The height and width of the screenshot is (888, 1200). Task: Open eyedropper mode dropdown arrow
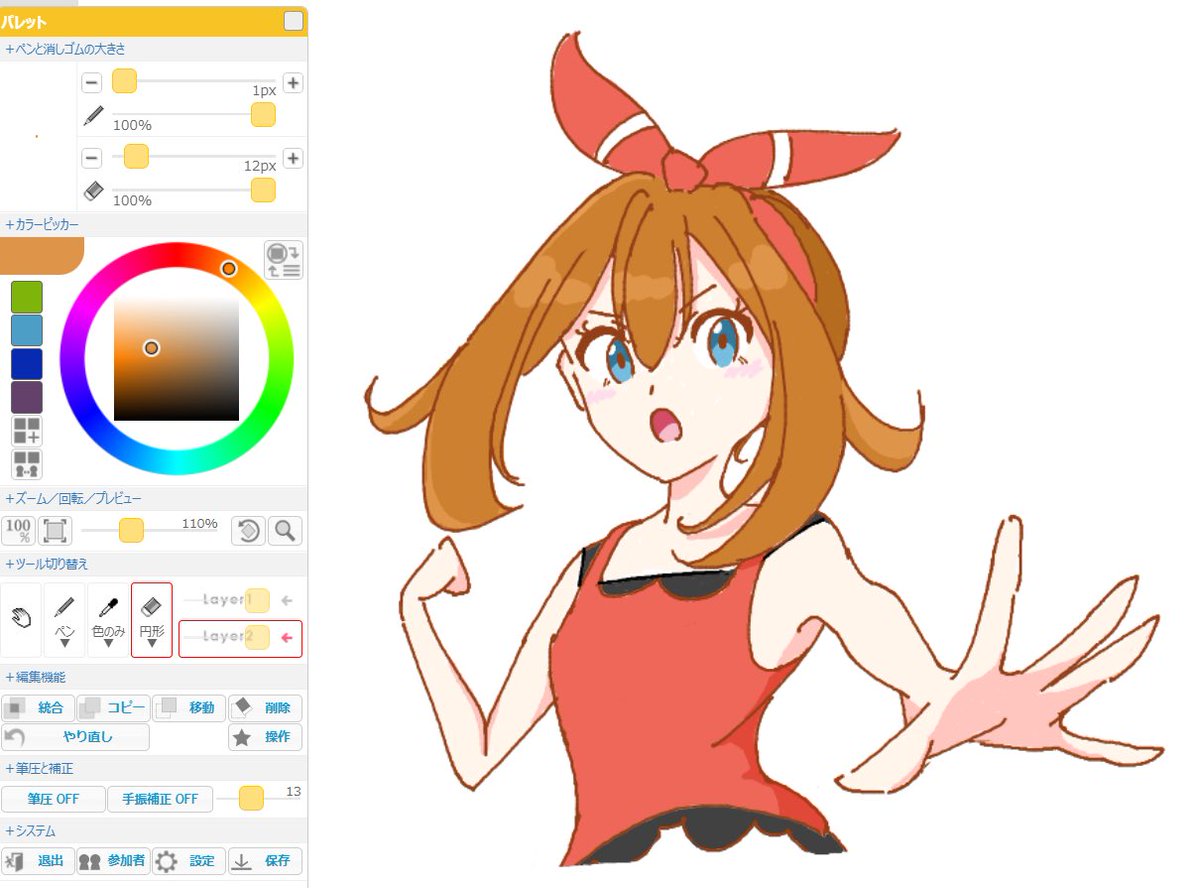click(x=108, y=645)
